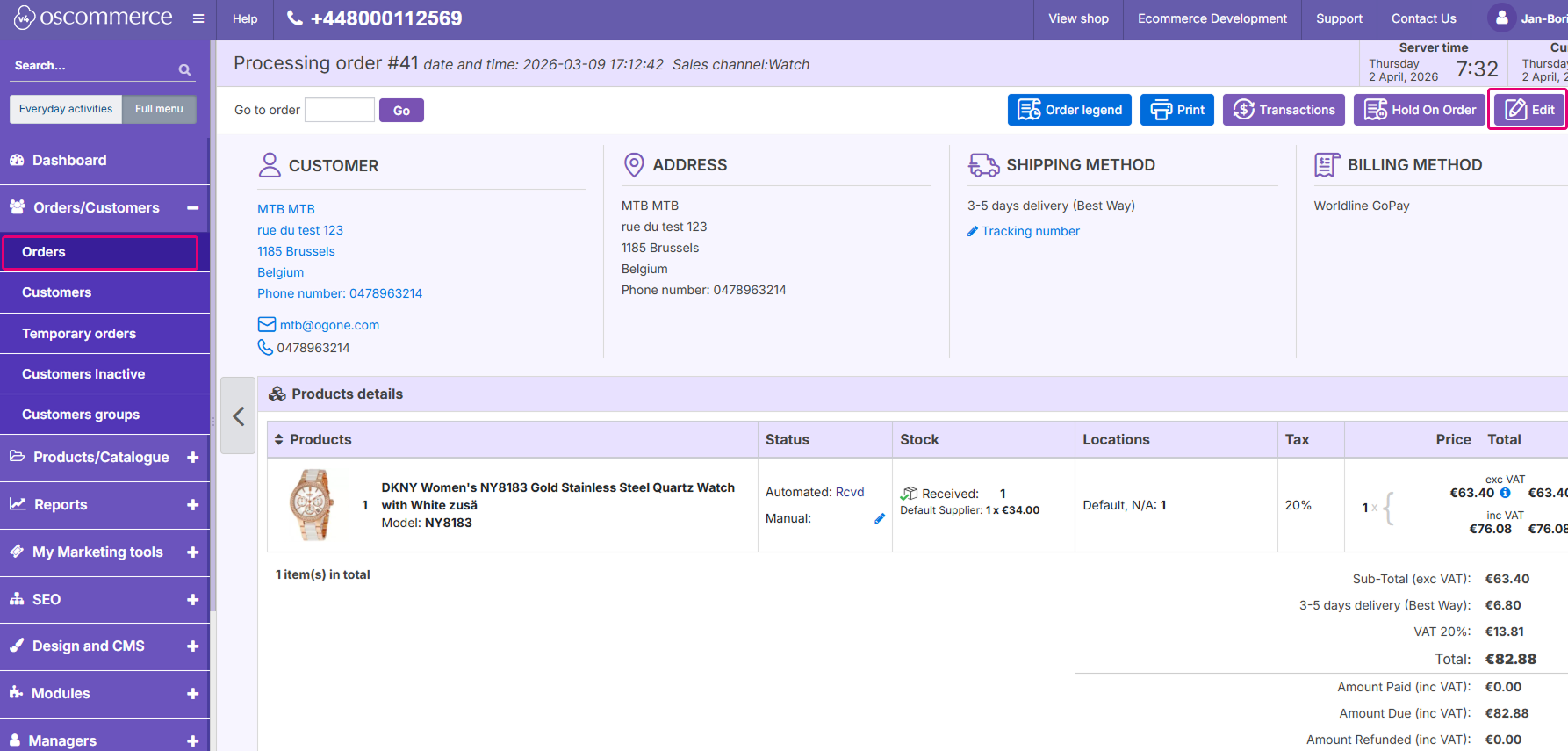This screenshot has width=1568, height=751.
Task: Click the sidebar Search field
Action: 92,66
